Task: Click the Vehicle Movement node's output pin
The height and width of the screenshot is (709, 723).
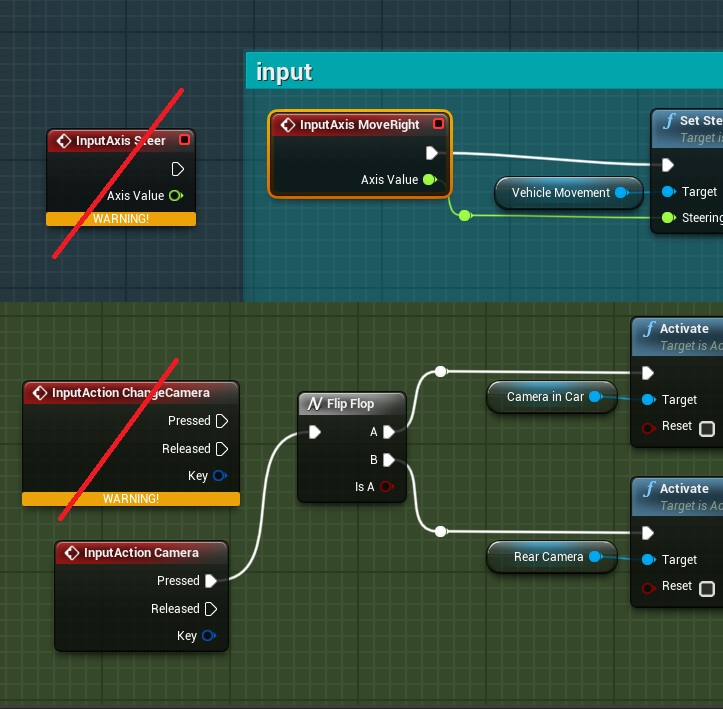Action: 621,193
